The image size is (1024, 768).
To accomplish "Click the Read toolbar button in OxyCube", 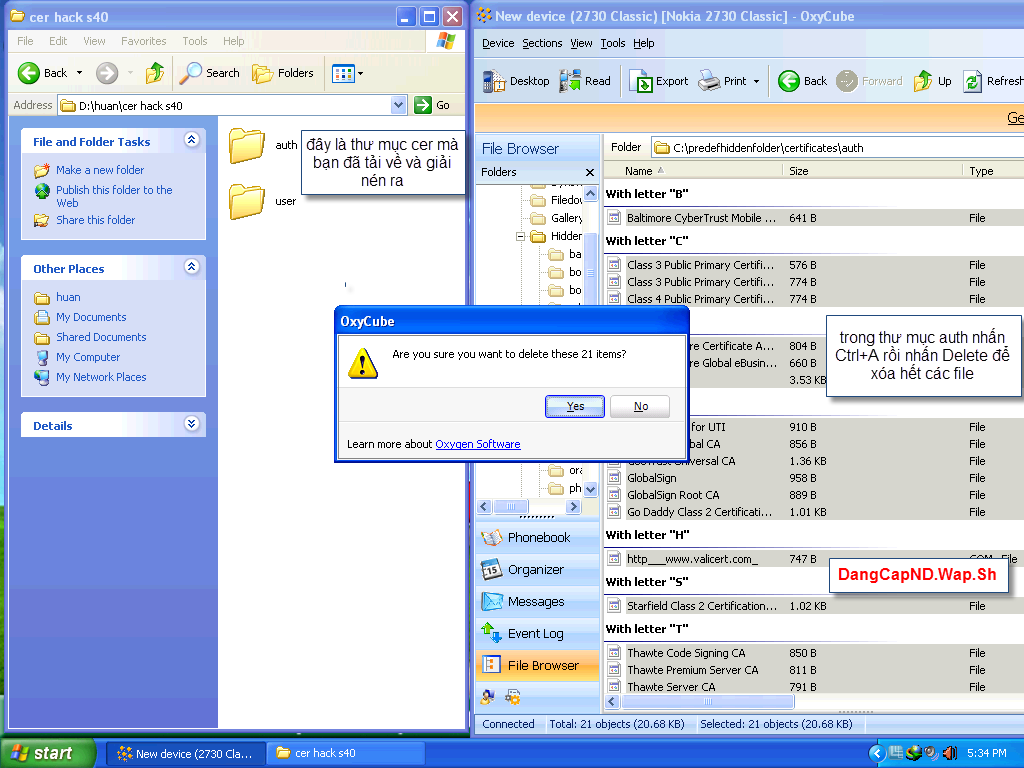I will click(x=585, y=81).
